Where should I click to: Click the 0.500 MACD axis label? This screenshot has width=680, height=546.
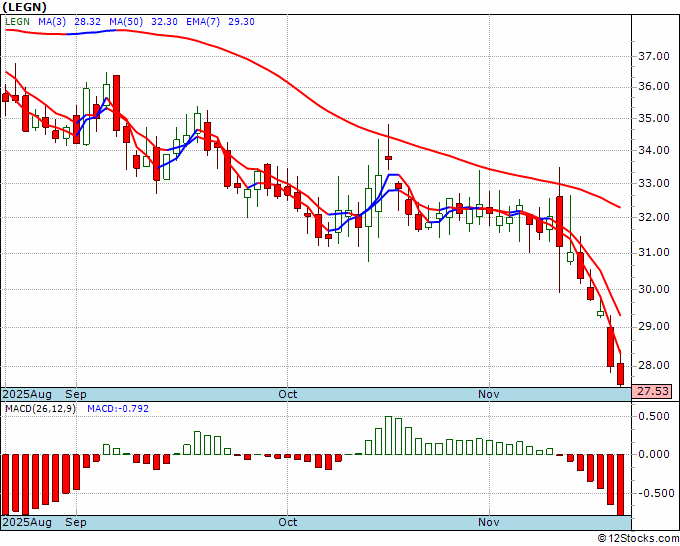coord(656,416)
